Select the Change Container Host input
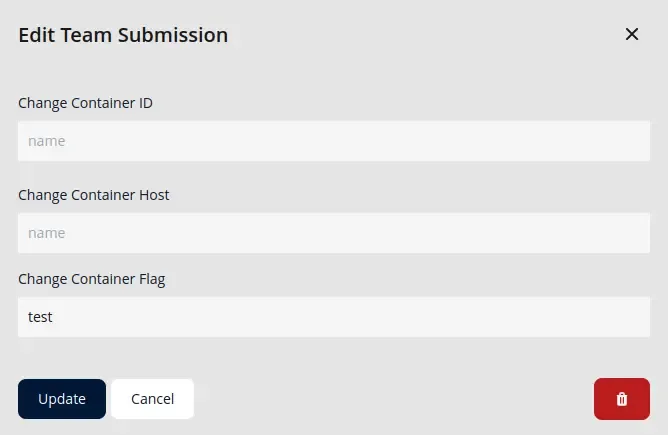 334,233
